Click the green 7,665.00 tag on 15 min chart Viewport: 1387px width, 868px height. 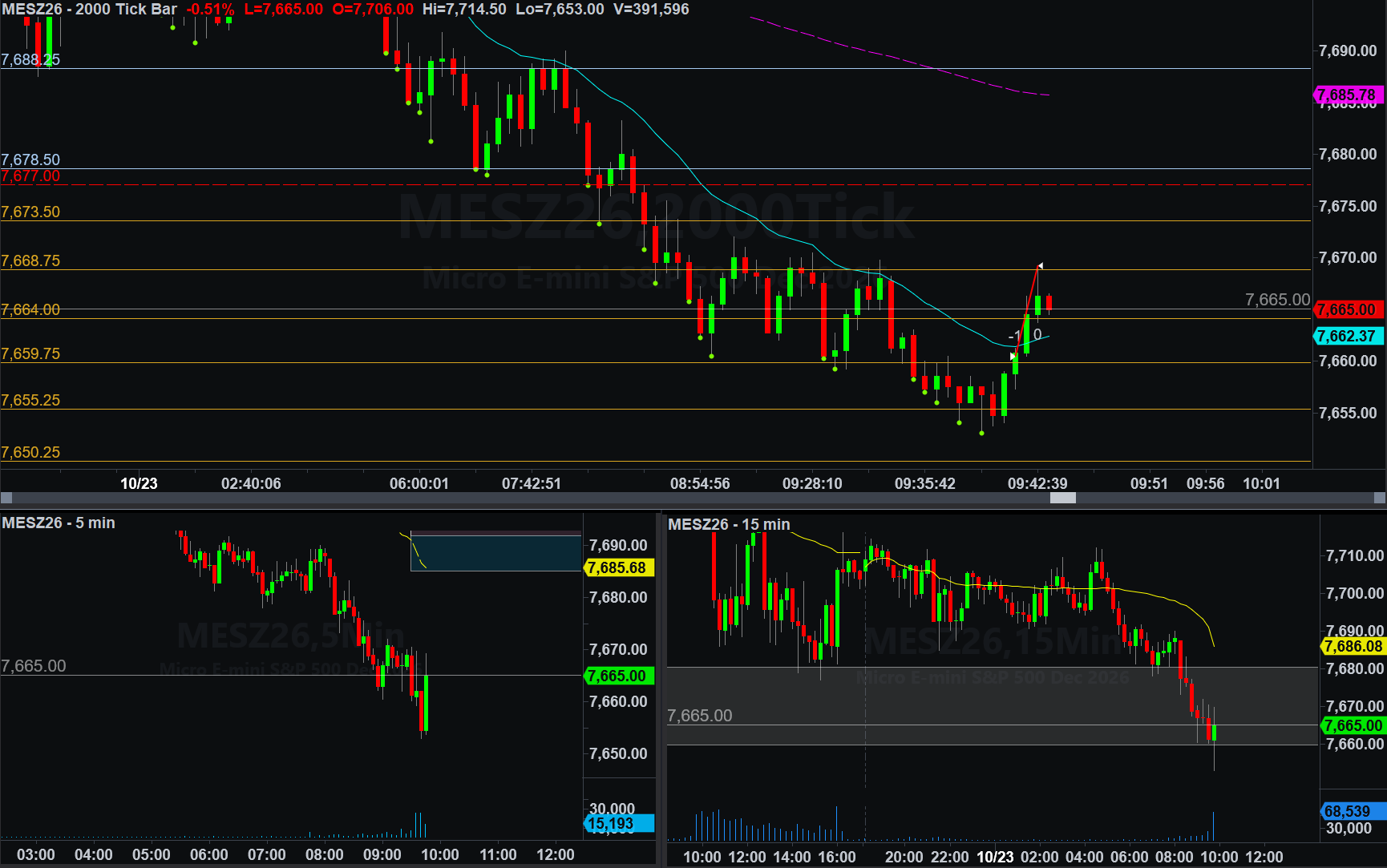[1354, 725]
